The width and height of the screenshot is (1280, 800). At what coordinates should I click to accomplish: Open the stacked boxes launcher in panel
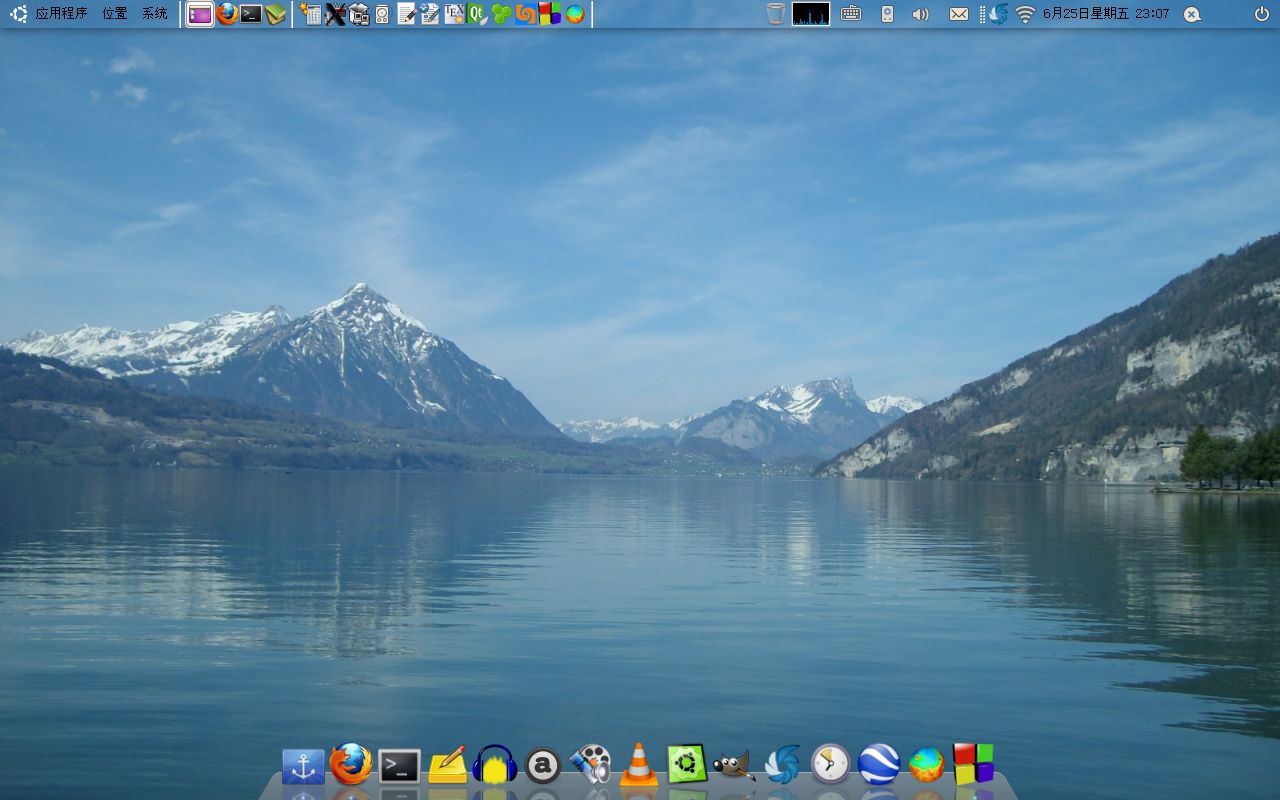tap(359, 14)
